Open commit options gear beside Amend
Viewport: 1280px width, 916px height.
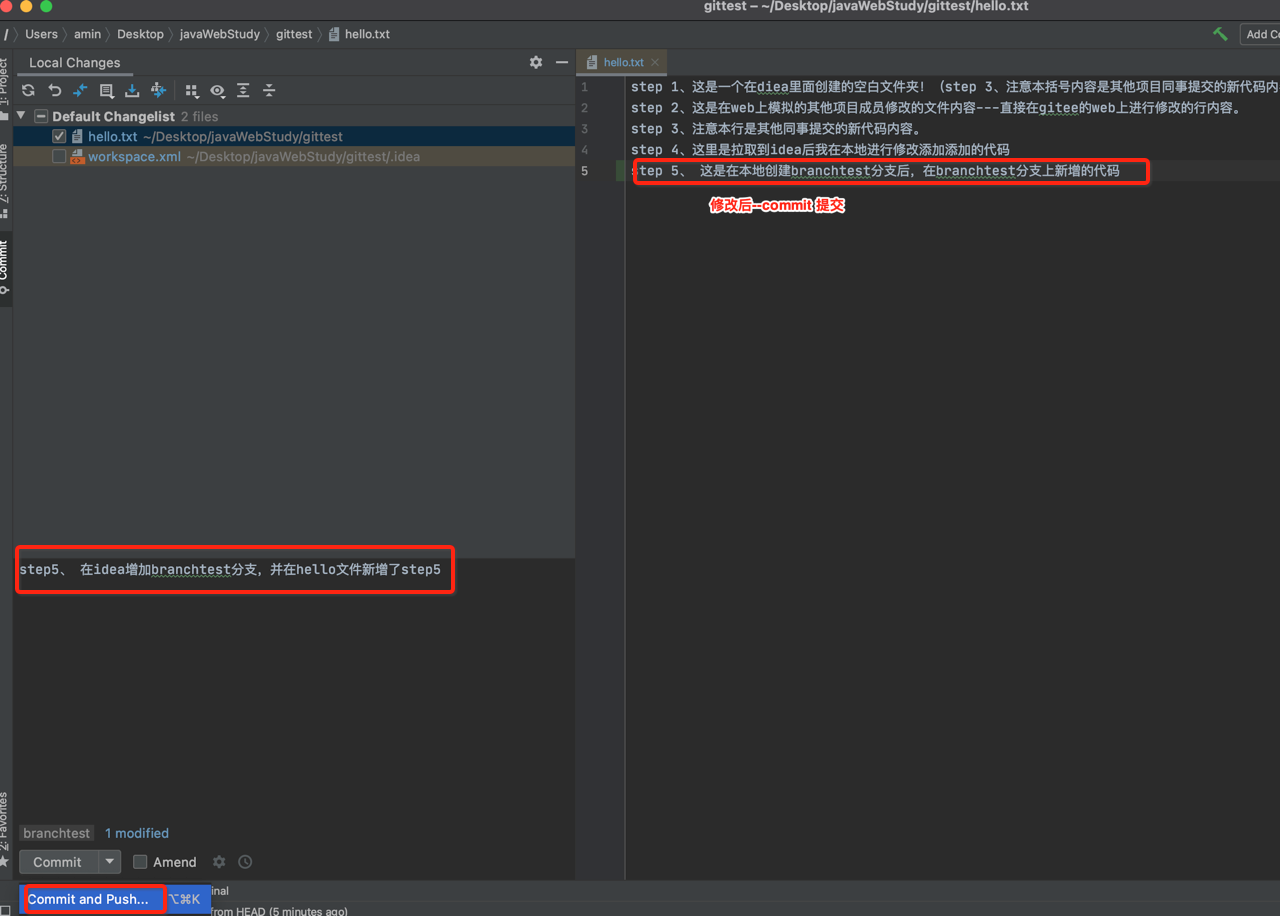coord(219,861)
